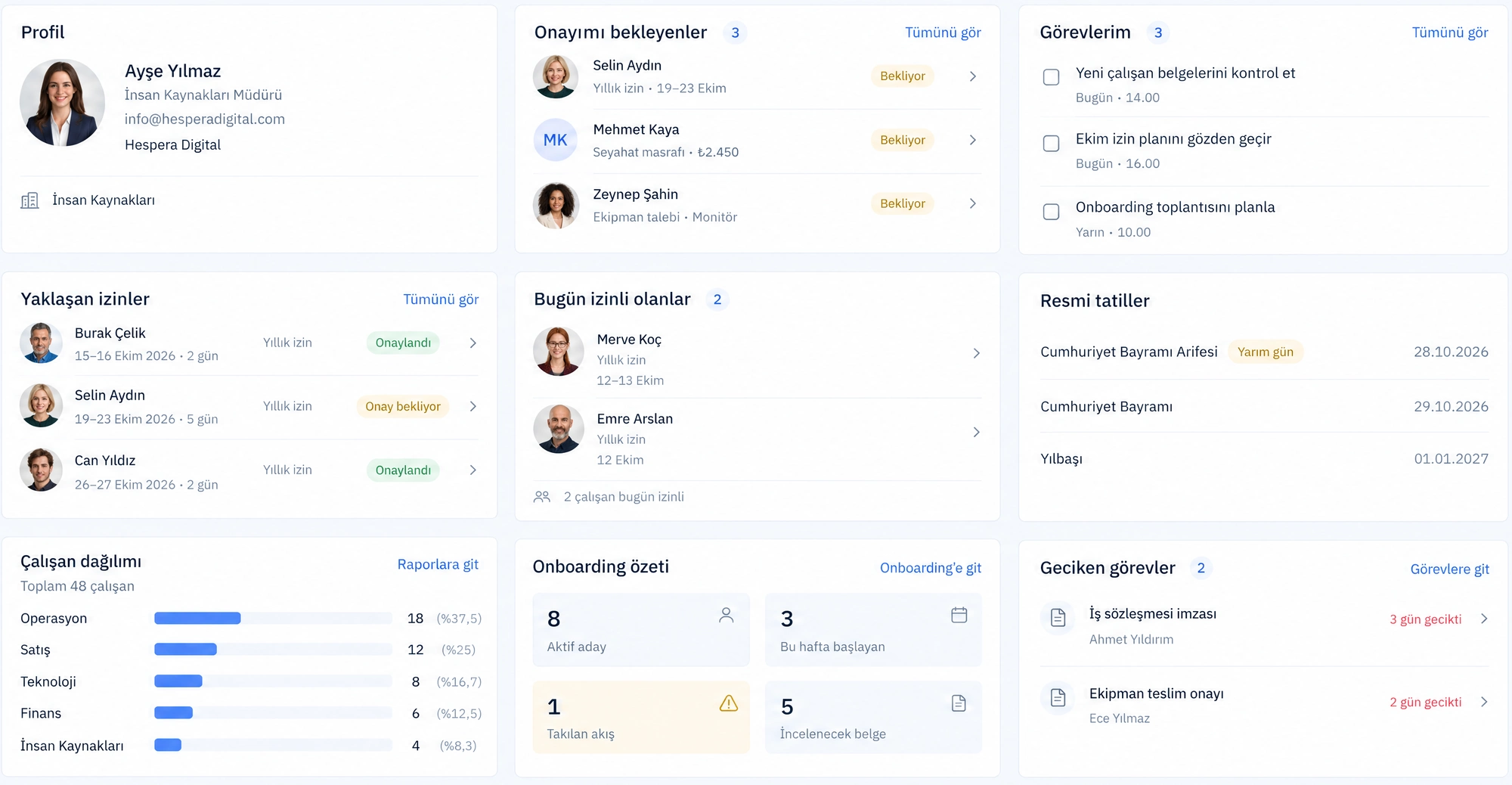Click the document icon in İncelenecek belge card
The height and width of the screenshot is (785, 1512).
pyautogui.click(x=959, y=703)
